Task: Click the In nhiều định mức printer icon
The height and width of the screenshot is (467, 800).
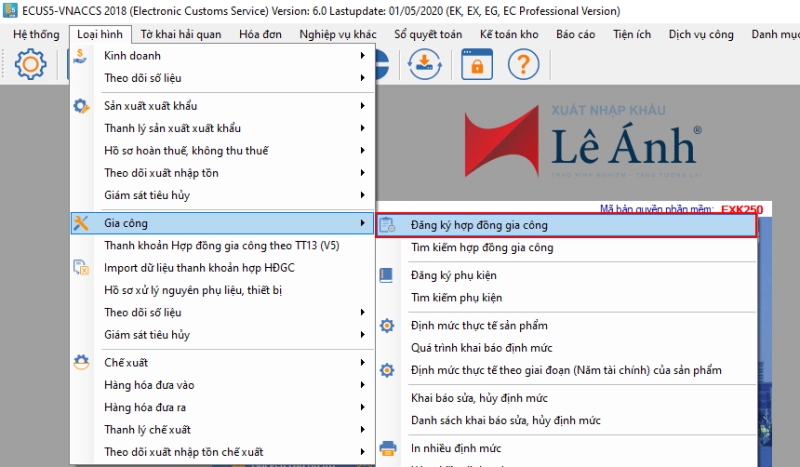Action: pos(388,447)
